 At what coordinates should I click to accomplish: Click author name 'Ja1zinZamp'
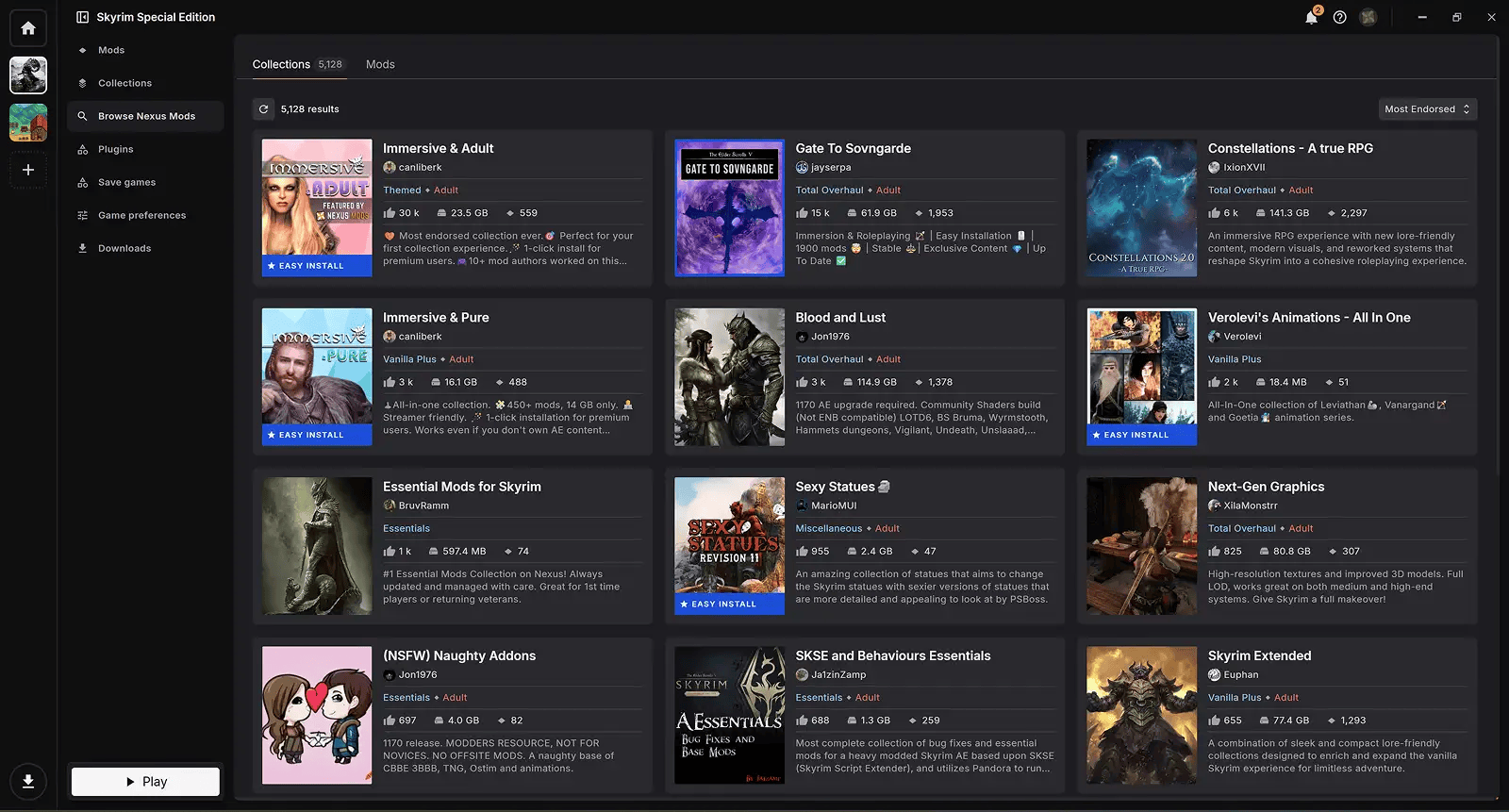click(838, 674)
